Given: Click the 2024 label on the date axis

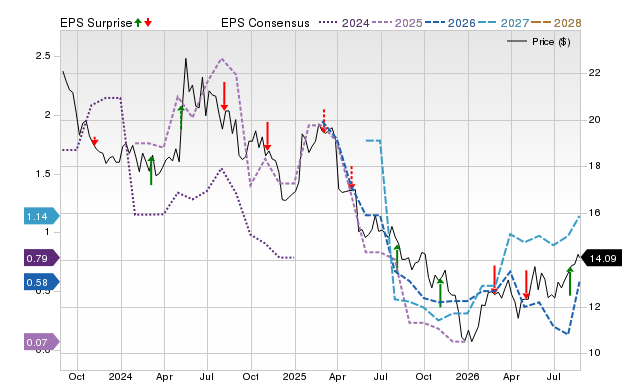Looking at the screenshot, I should [x=120, y=376].
